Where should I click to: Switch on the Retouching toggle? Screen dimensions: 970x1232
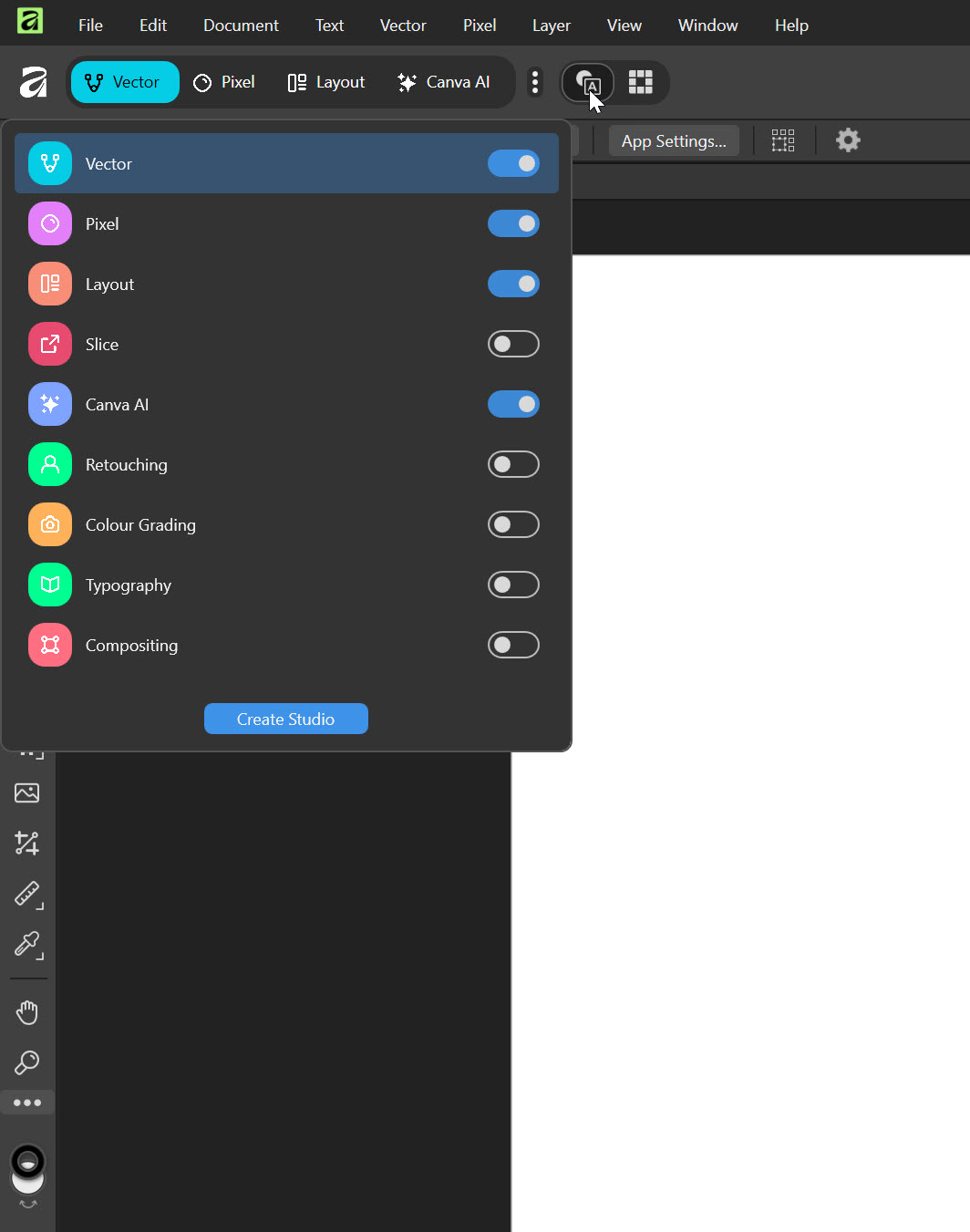513,465
